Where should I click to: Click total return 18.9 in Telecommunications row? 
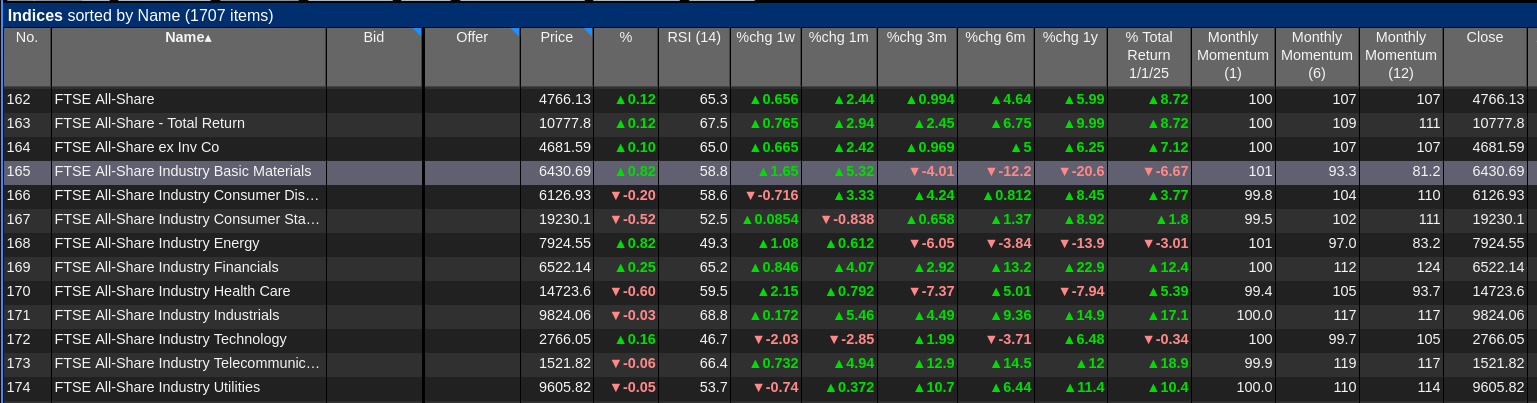coord(1168,363)
